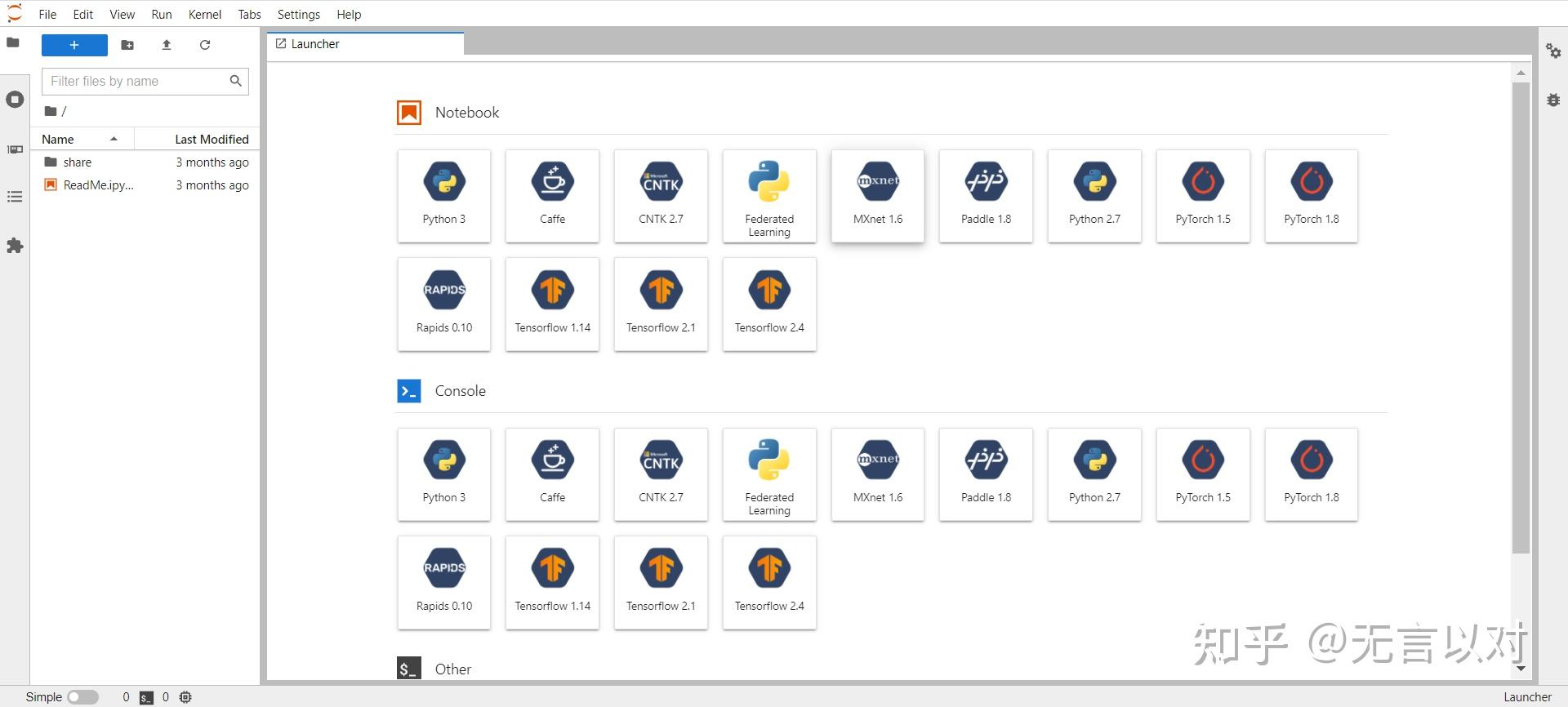Launch a Tensorflow 2.1 notebook
Image resolution: width=1568 pixels, height=707 pixels.
click(x=661, y=305)
